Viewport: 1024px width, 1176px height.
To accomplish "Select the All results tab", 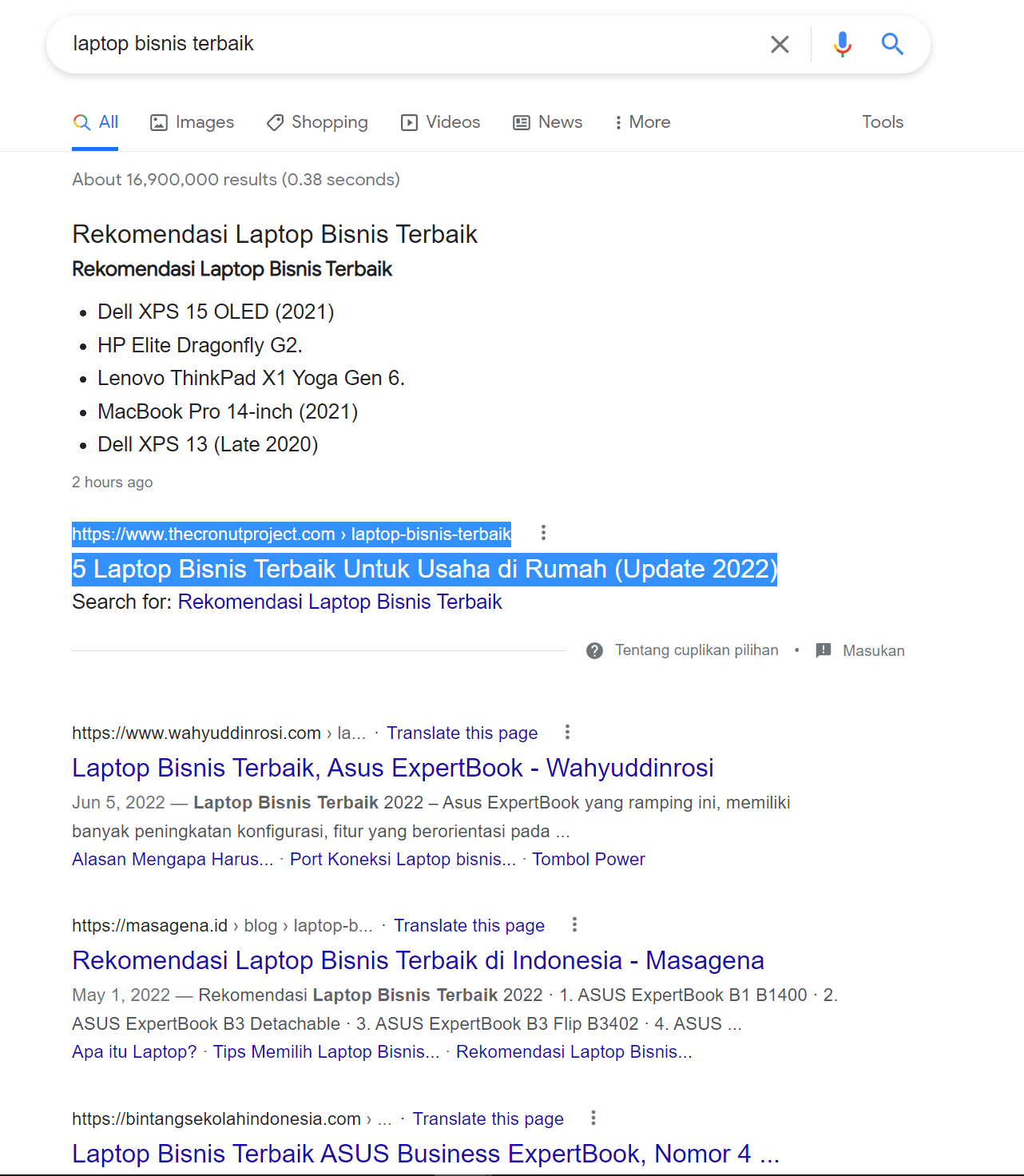I will [x=96, y=122].
